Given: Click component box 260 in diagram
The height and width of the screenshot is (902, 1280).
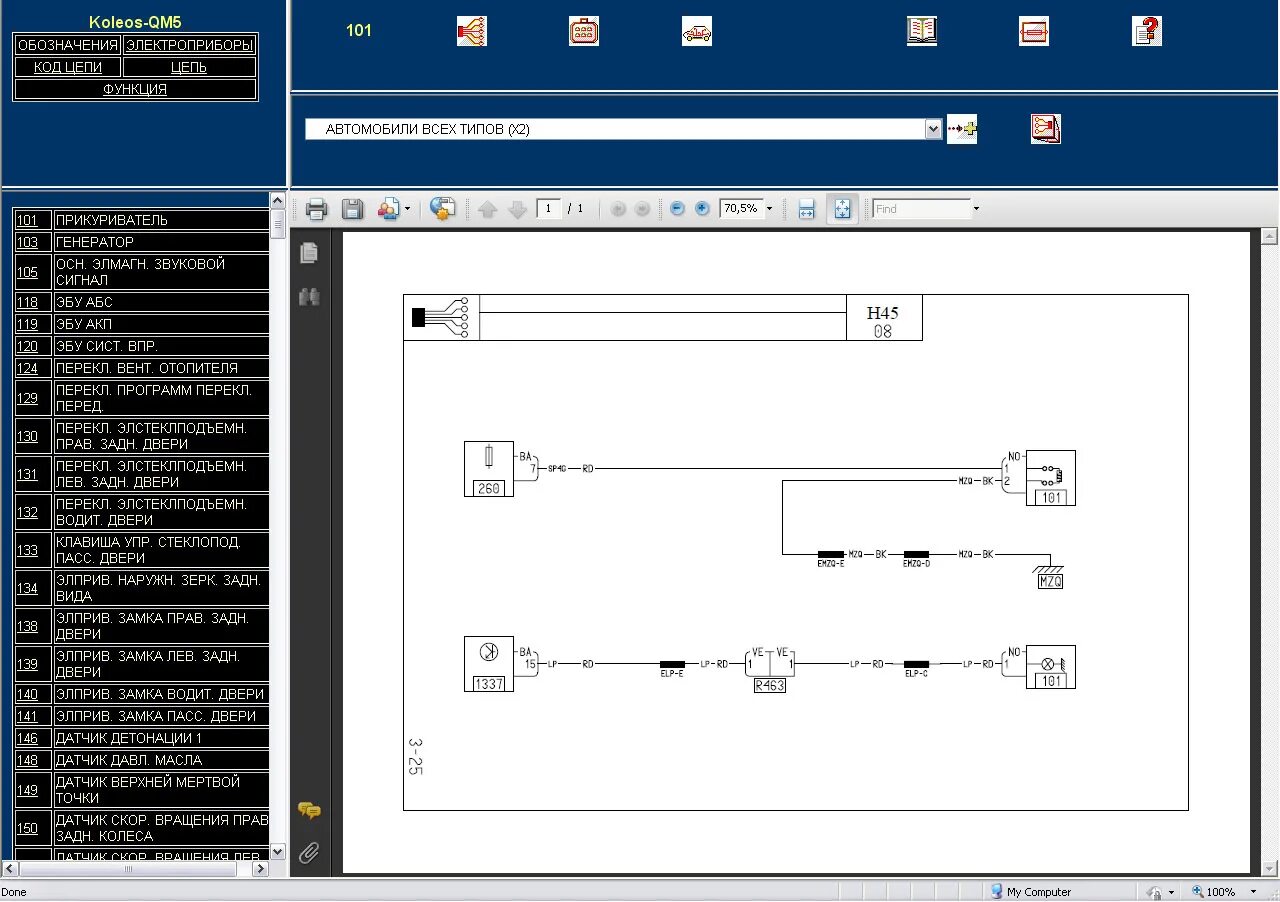Looking at the screenshot, I should tap(489, 469).
